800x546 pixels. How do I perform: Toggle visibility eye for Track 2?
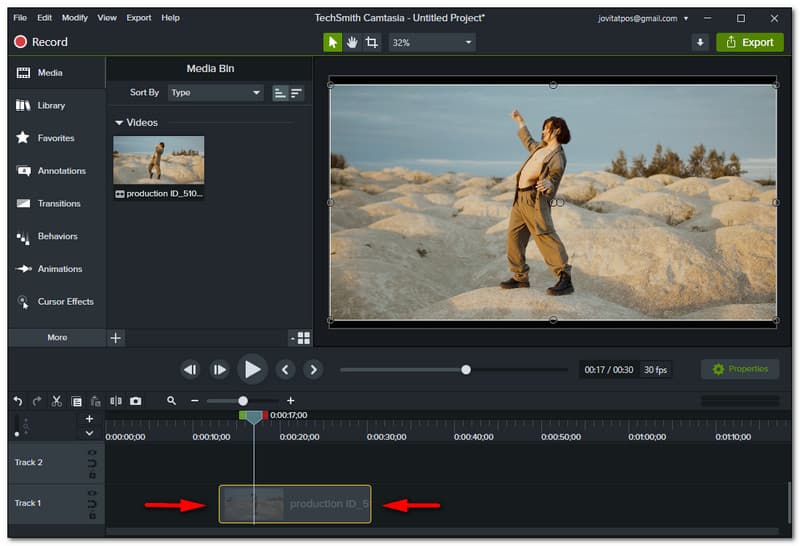pyautogui.click(x=92, y=453)
